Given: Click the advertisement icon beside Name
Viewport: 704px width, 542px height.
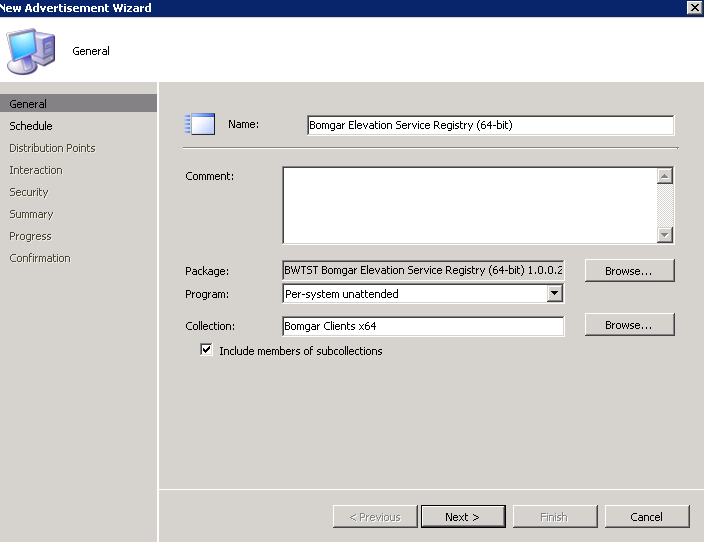Looking at the screenshot, I should [200, 124].
